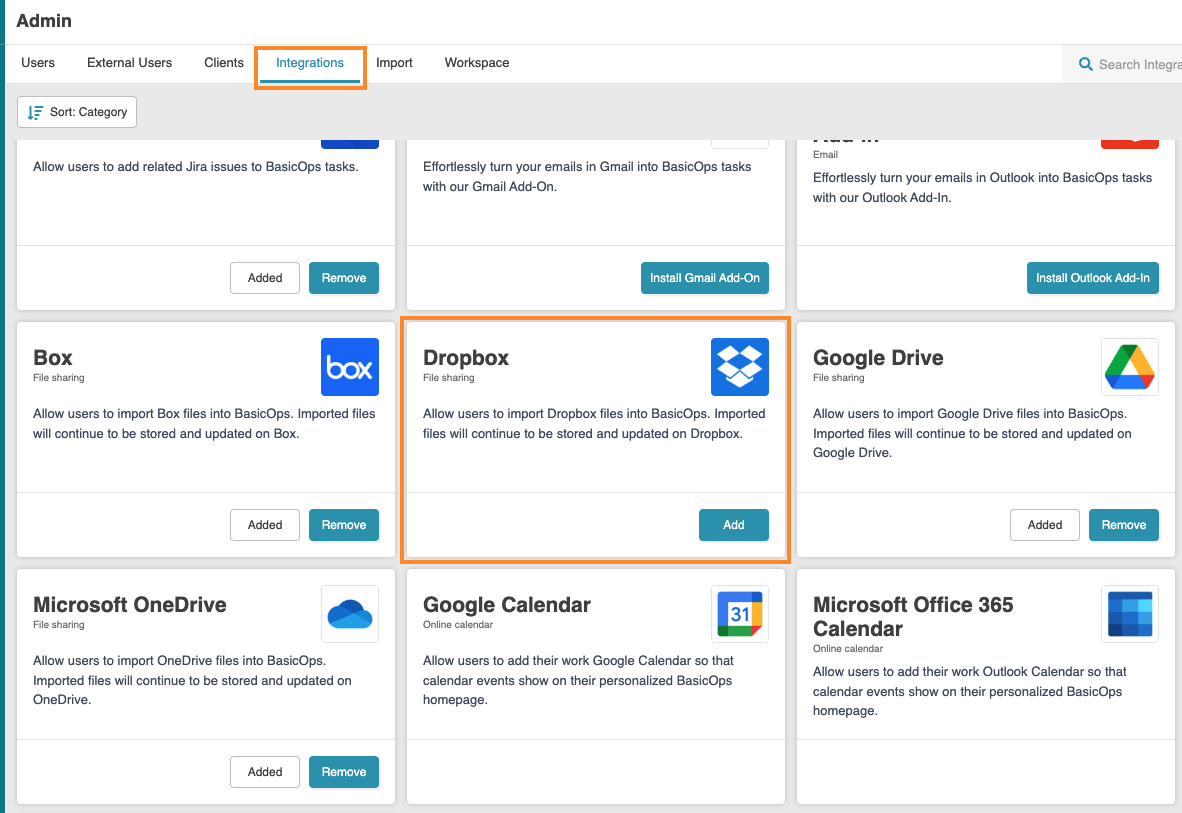
Task: Click the Office 365 Calendar icon
Action: click(x=1129, y=613)
